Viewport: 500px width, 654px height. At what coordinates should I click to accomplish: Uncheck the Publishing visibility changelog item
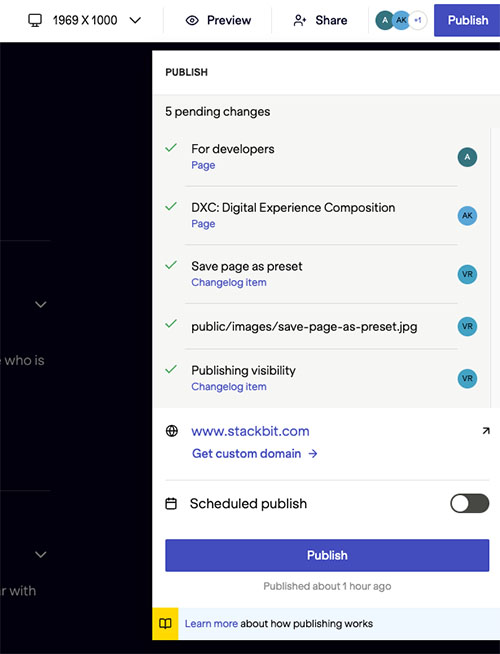point(171,369)
